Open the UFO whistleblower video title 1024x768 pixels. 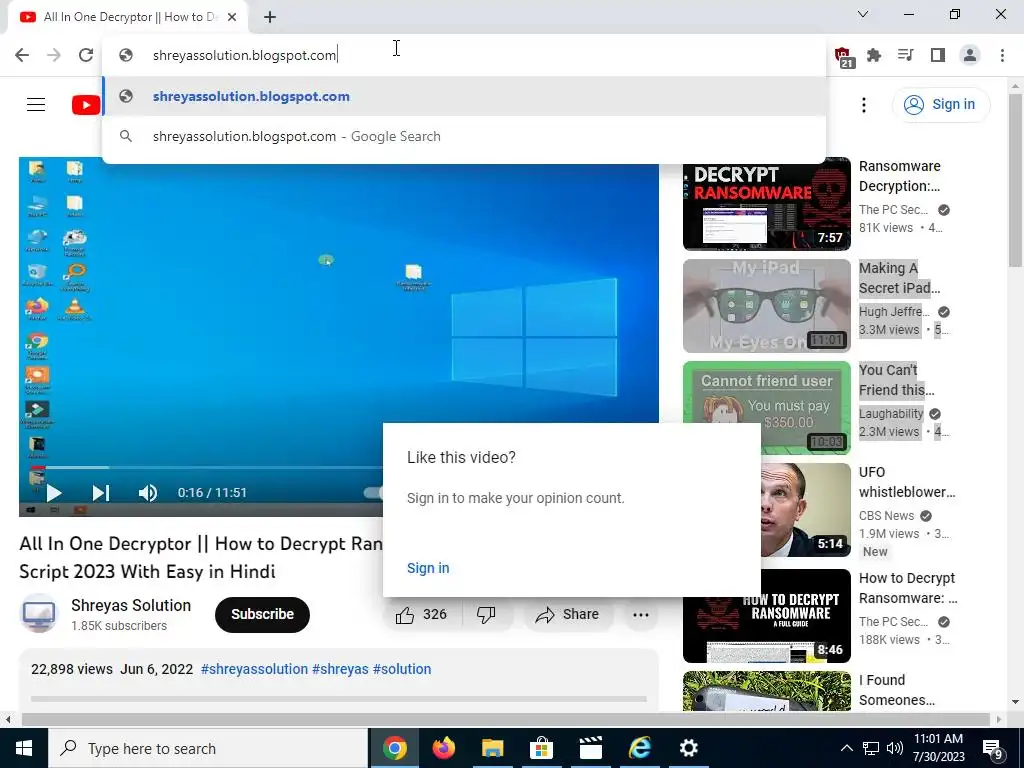click(x=907, y=482)
